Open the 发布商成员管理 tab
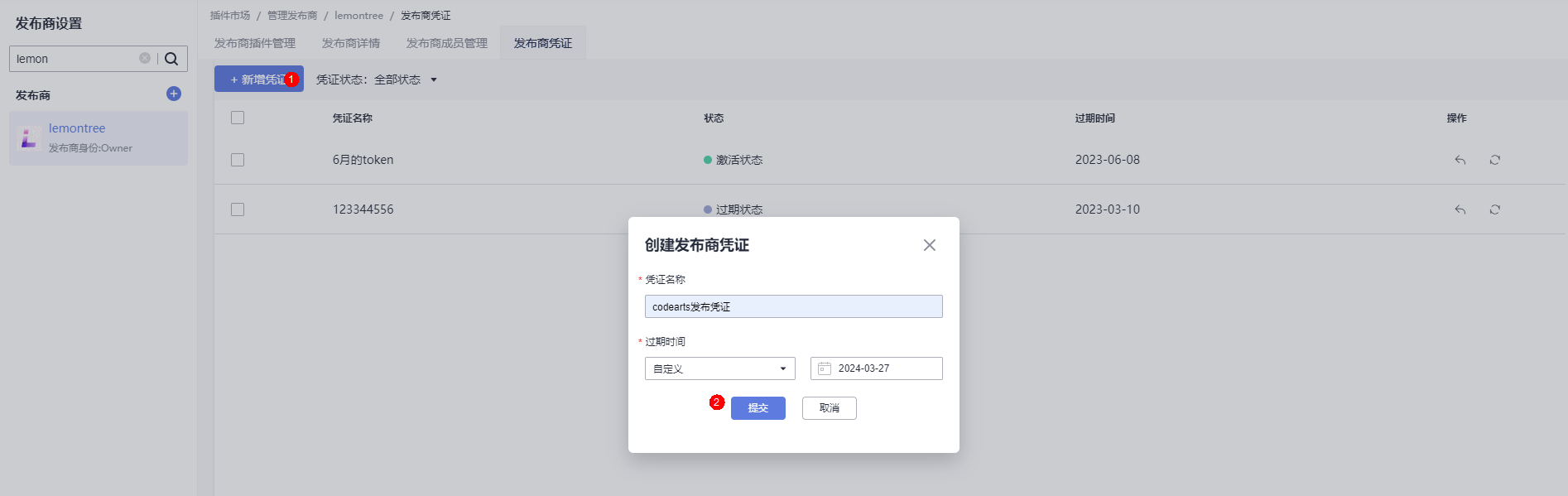Viewport: 1568px width, 496px height. pyautogui.click(x=447, y=43)
